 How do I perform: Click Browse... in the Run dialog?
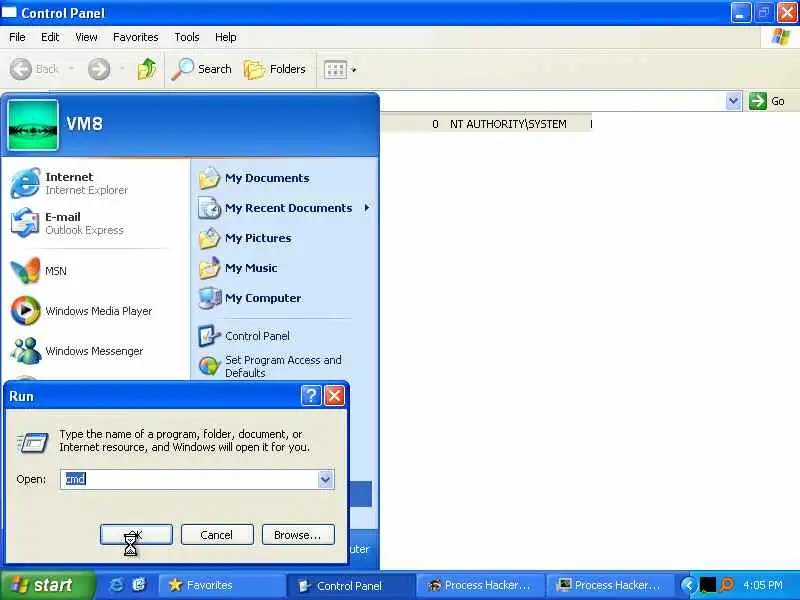point(298,535)
